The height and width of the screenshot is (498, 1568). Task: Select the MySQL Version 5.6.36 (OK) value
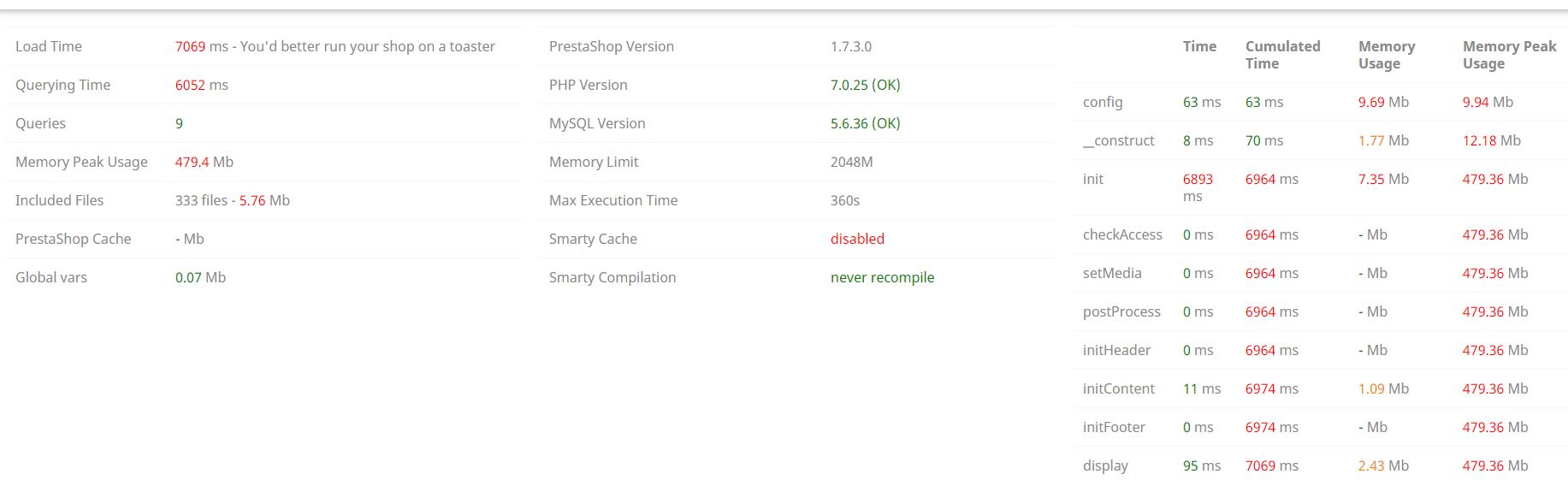(x=866, y=123)
